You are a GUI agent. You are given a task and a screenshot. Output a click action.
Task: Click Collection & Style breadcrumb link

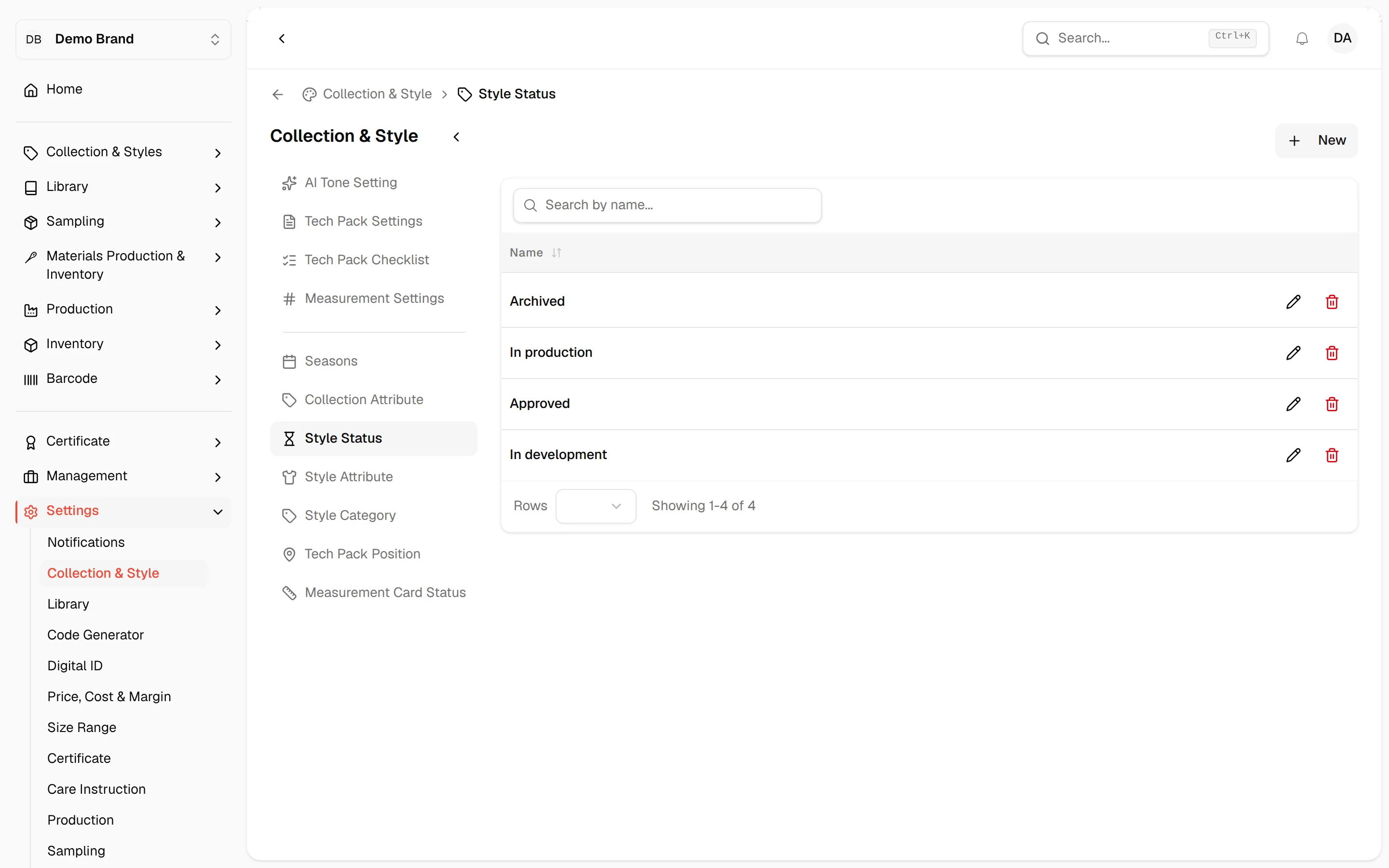pyautogui.click(x=368, y=94)
